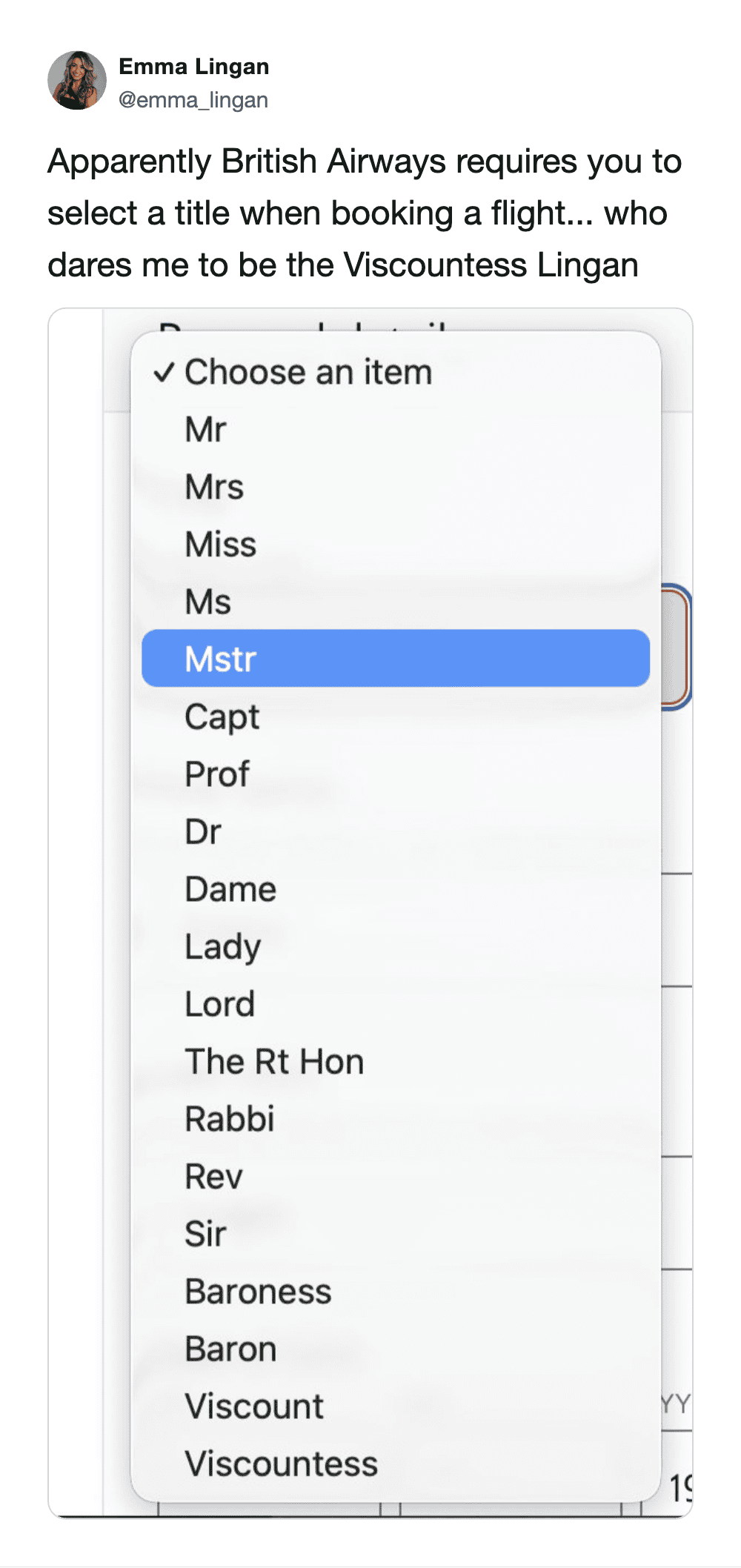The image size is (741, 1568).
Task: Click the highlighted 'Mstr' option
Action: click(395, 659)
